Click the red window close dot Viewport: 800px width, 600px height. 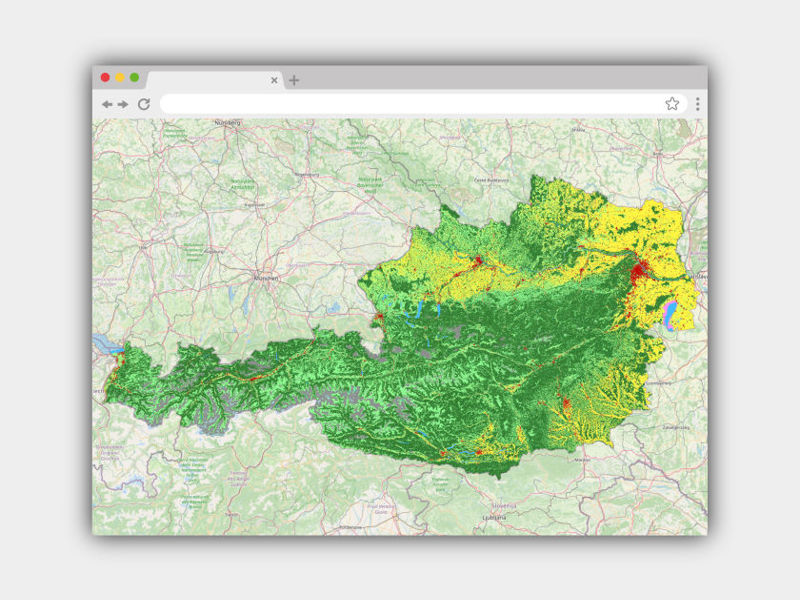tap(105, 78)
